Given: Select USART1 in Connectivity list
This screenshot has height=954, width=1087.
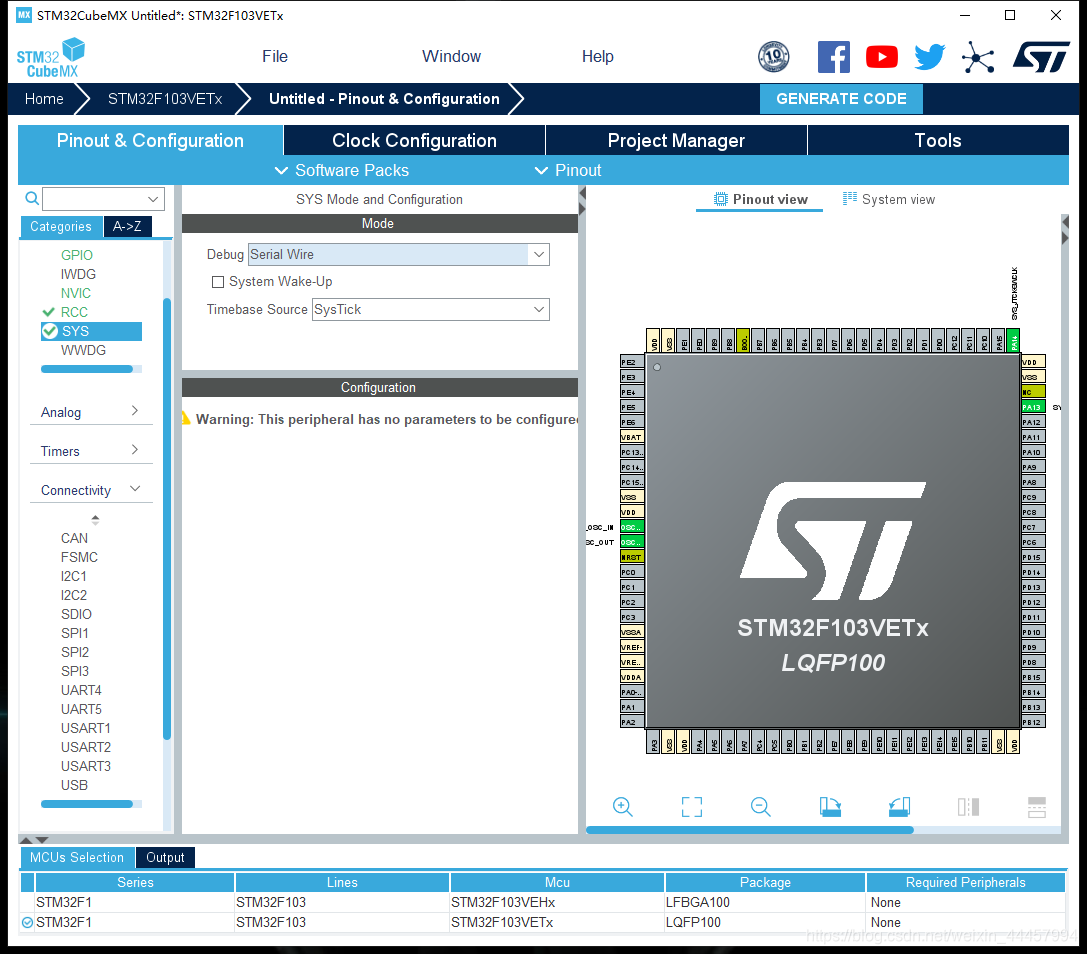Looking at the screenshot, I should 86,728.
